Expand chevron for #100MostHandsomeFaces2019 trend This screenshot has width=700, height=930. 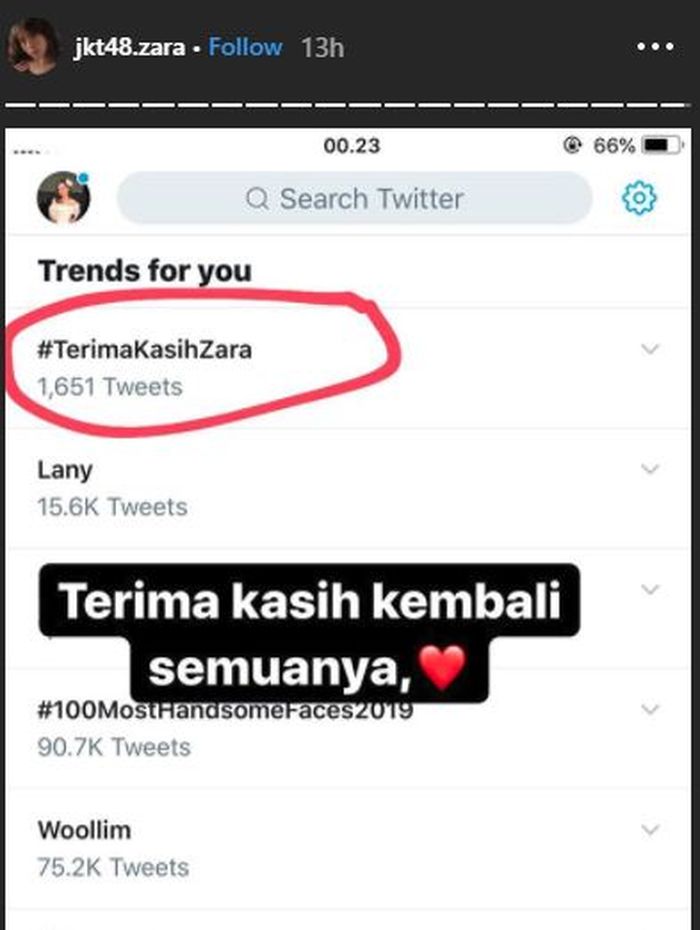tap(650, 709)
